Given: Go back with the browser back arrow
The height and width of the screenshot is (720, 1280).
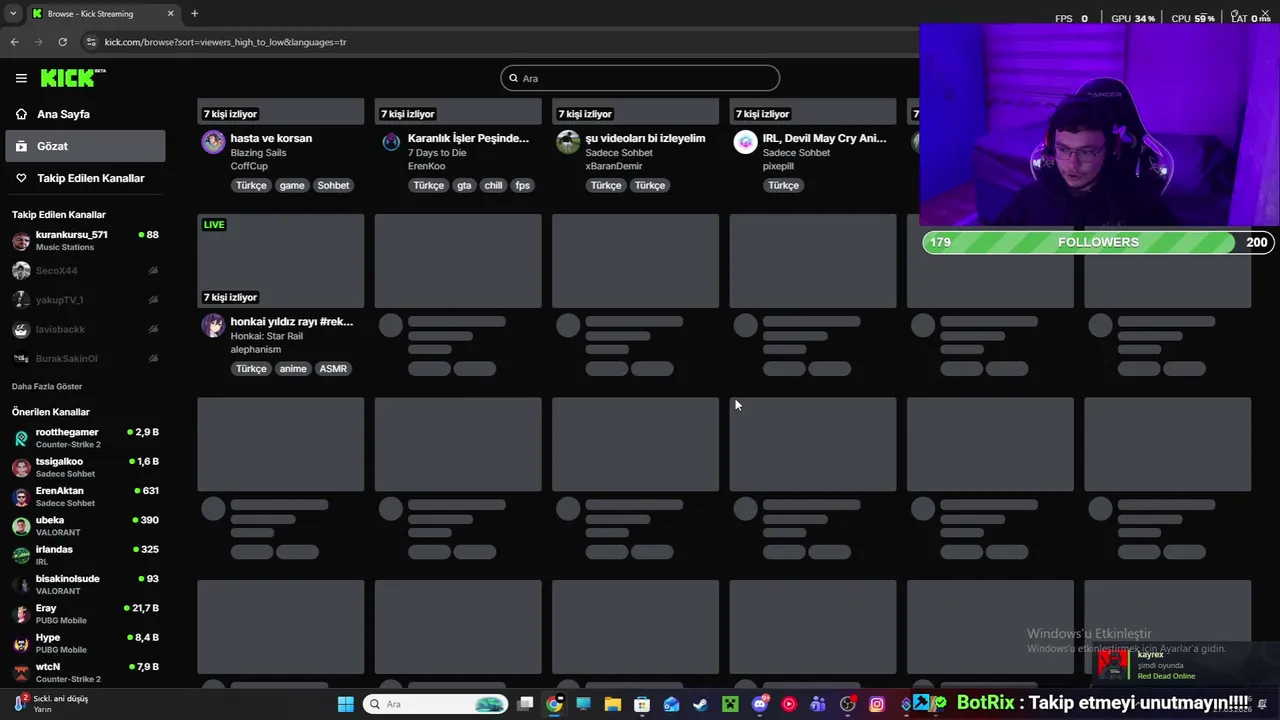Looking at the screenshot, I should point(14,42).
